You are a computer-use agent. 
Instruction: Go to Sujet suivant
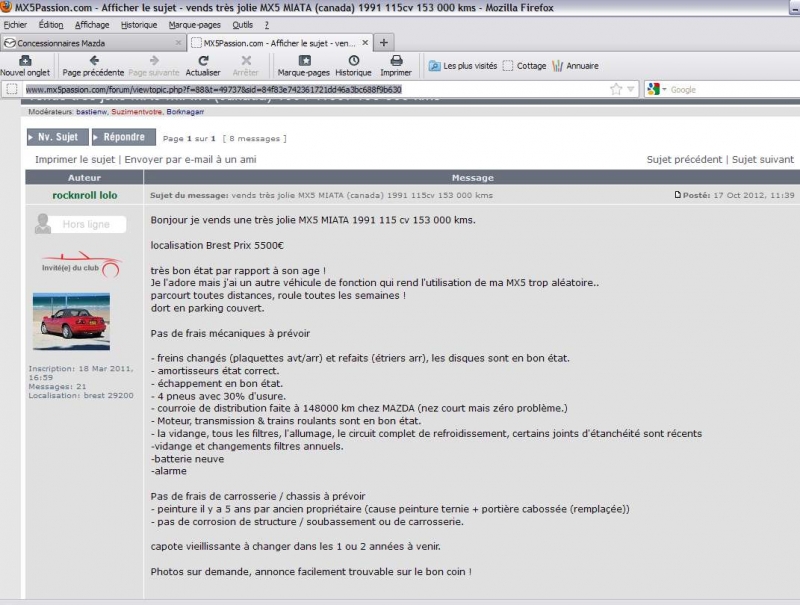click(763, 159)
